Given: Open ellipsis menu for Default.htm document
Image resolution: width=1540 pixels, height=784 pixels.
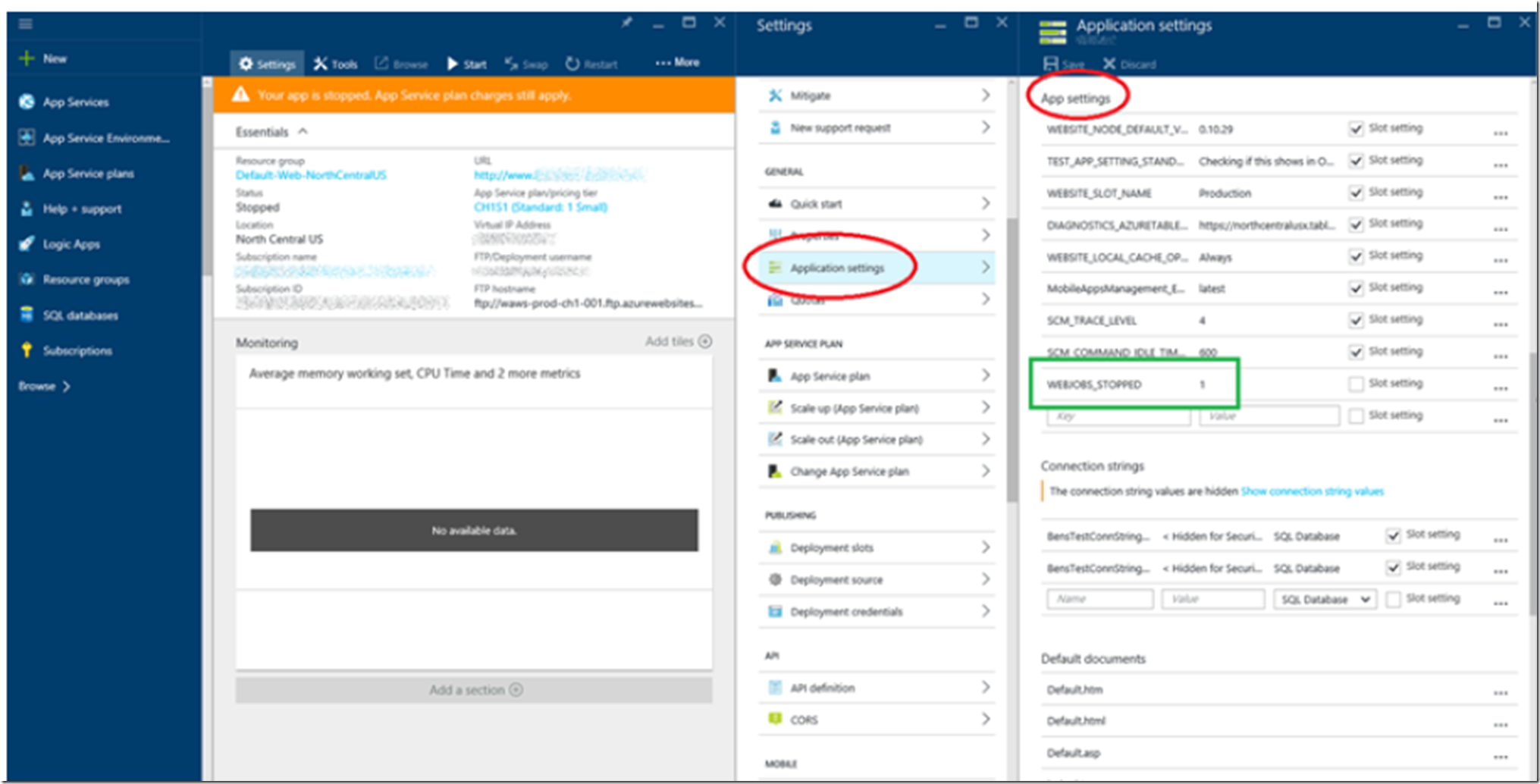Looking at the screenshot, I should tap(1501, 693).
